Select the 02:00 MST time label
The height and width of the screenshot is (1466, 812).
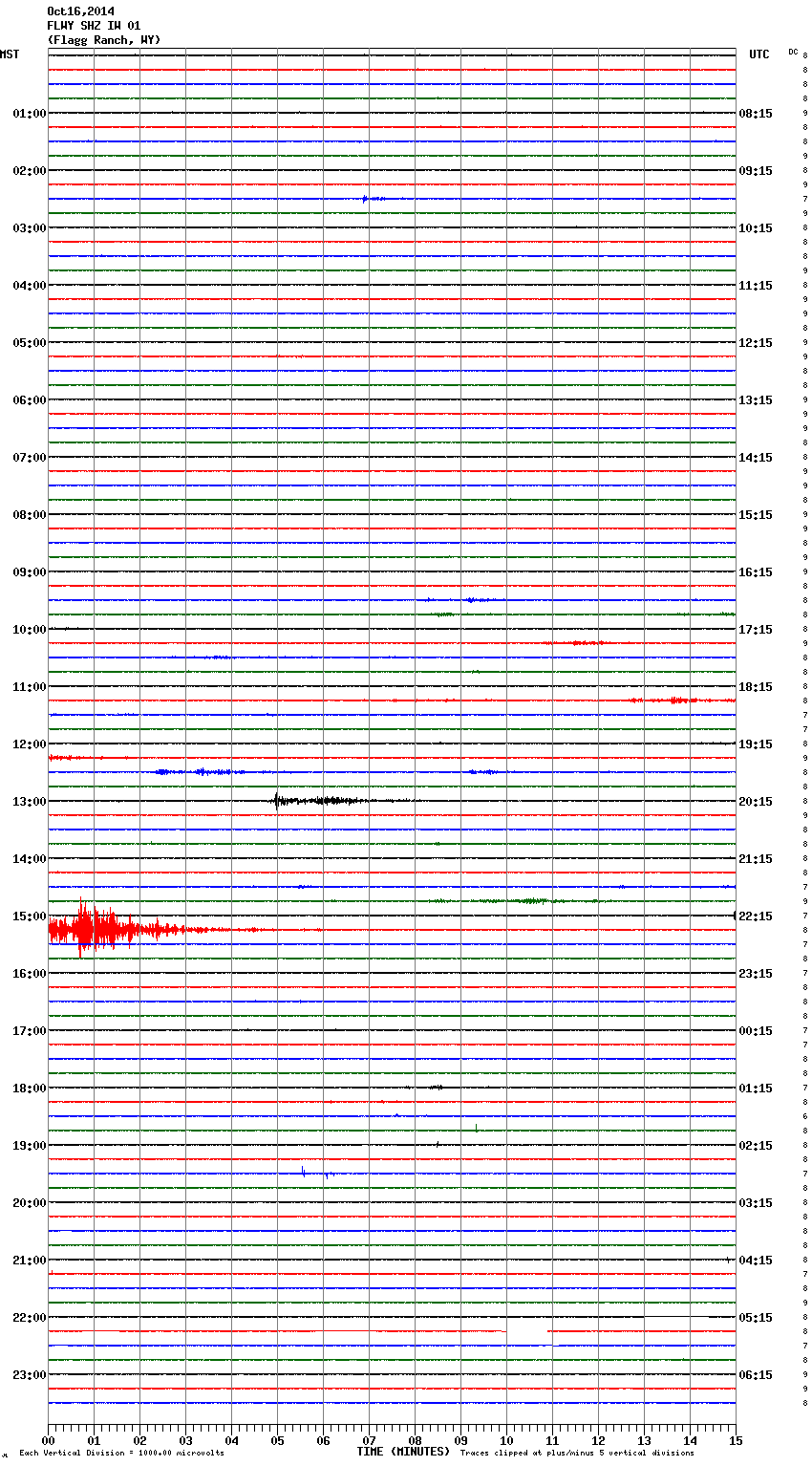coord(30,171)
